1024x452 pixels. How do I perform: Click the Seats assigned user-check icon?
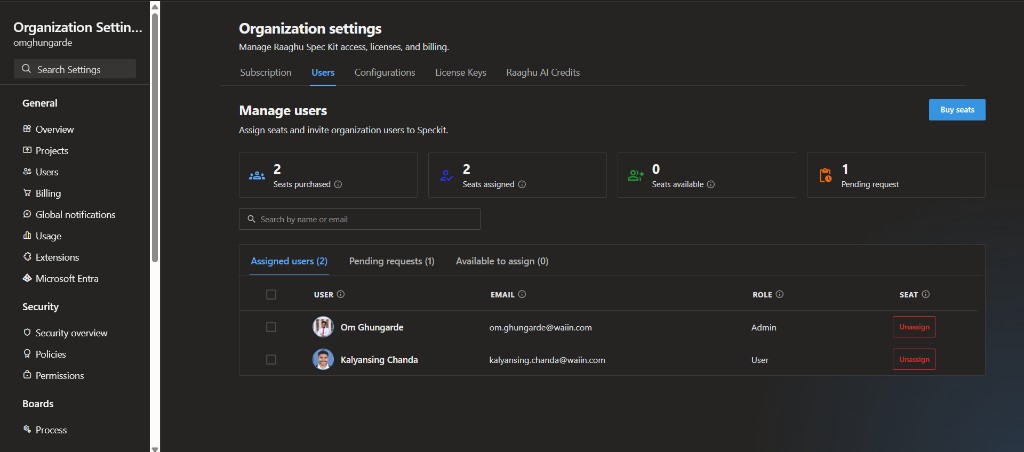pyautogui.click(x=446, y=175)
